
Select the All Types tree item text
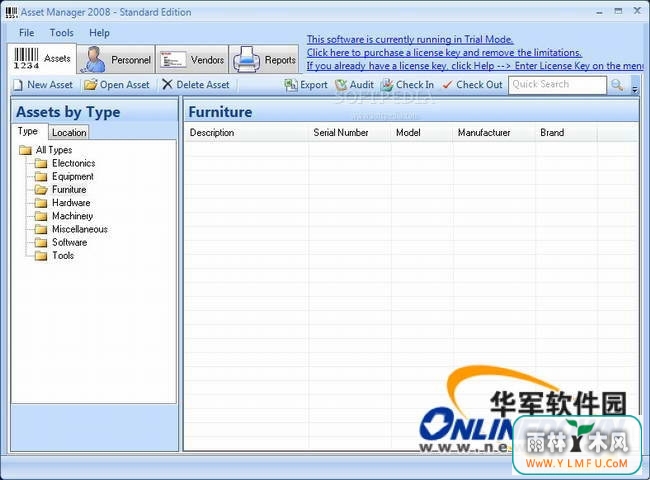point(53,150)
